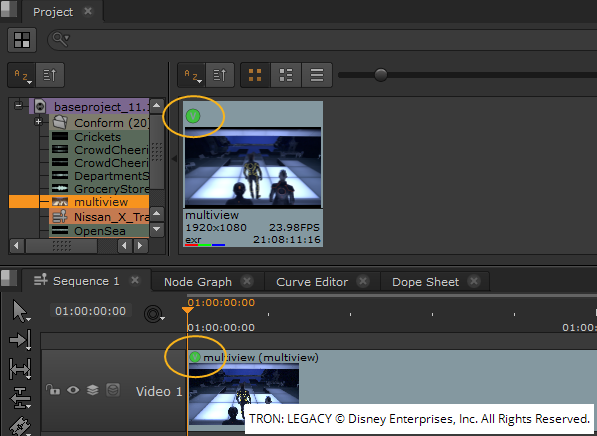The image size is (597, 436).
Task: Collapse the baseproject_11 tree node
Action: tap(18, 105)
